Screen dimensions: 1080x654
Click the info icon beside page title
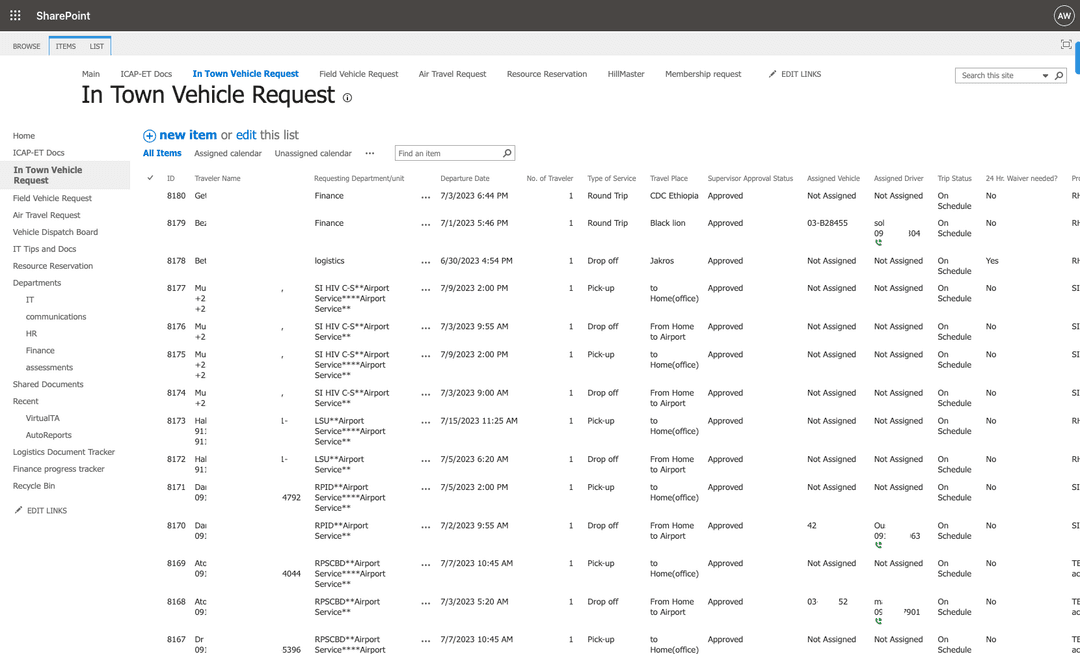347,98
